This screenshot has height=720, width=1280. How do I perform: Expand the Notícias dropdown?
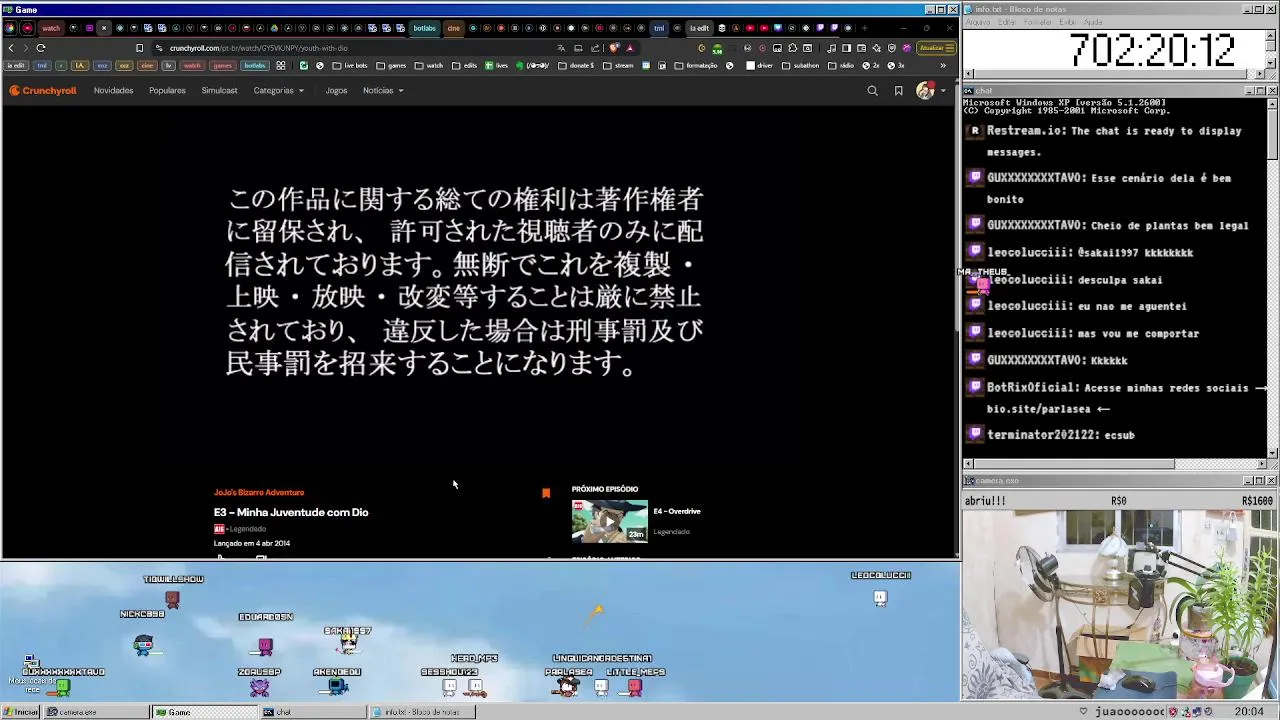pos(383,91)
